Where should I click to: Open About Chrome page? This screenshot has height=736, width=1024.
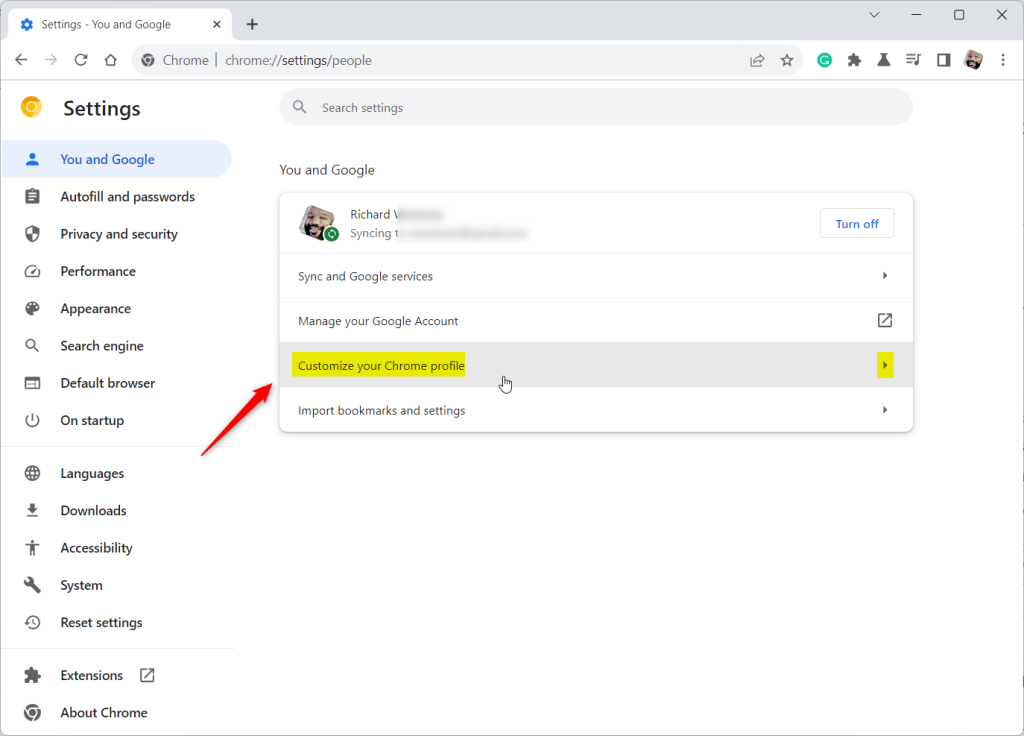point(116,712)
